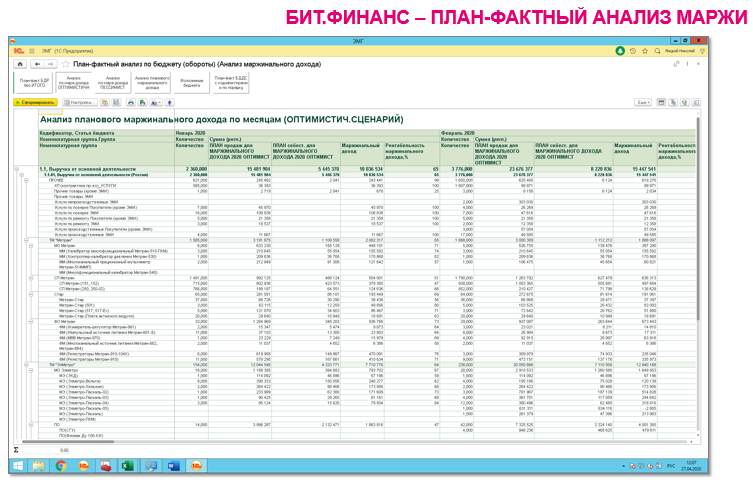This screenshot has height=482, width=753.
Task: Click the 1C logo icon
Action: [x=19, y=51]
